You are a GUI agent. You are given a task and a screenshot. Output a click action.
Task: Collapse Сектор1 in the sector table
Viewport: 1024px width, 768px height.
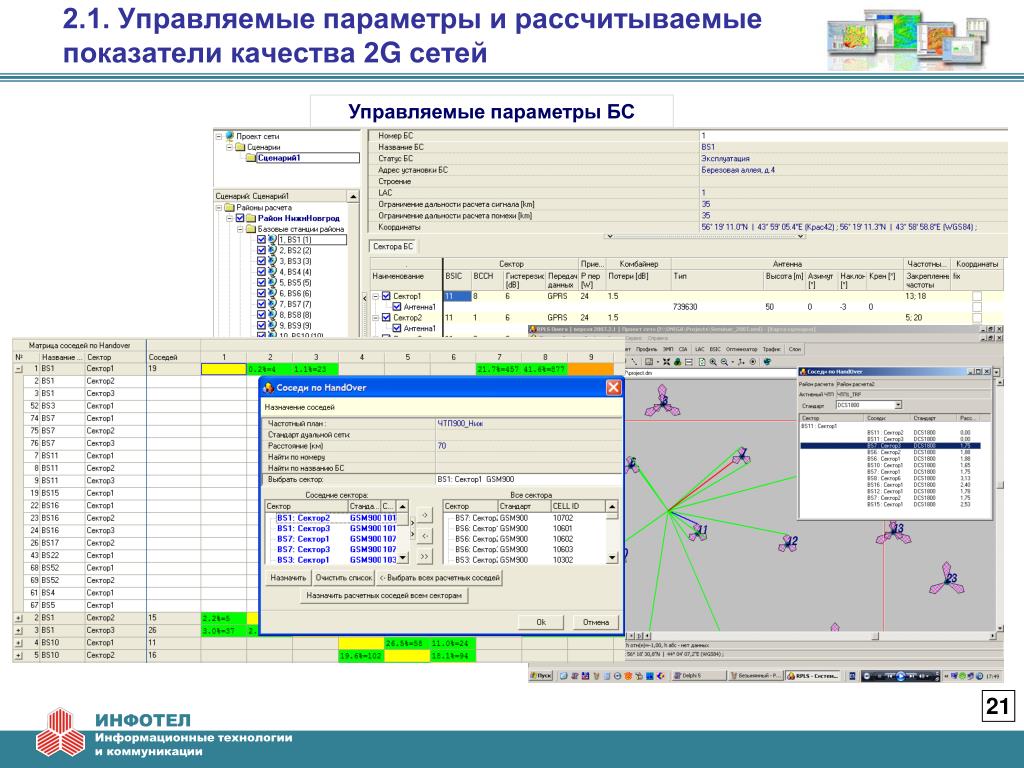point(376,296)
